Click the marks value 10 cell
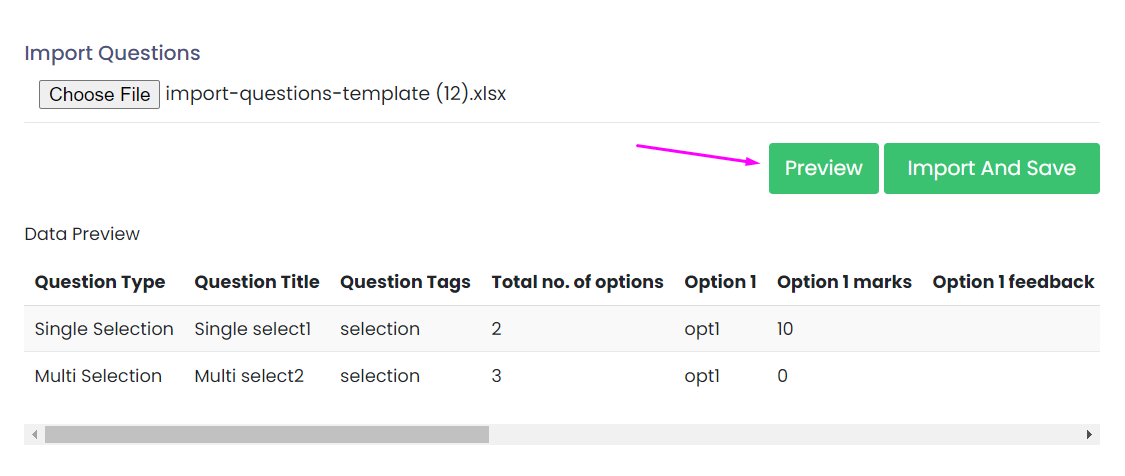This screenshot has width=1125, height=476. [x=785, y=329]
